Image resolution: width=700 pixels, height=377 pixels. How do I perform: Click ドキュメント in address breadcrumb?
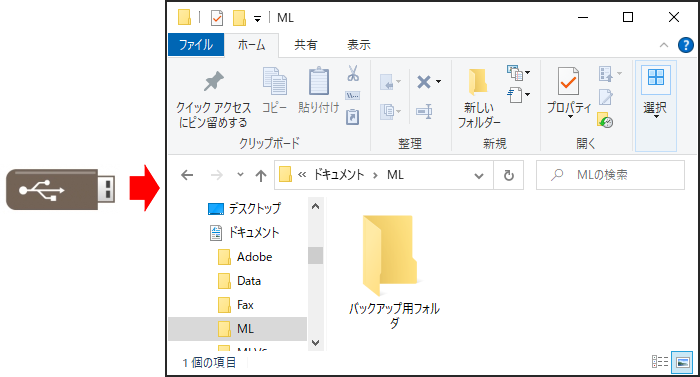coord(338,175)
